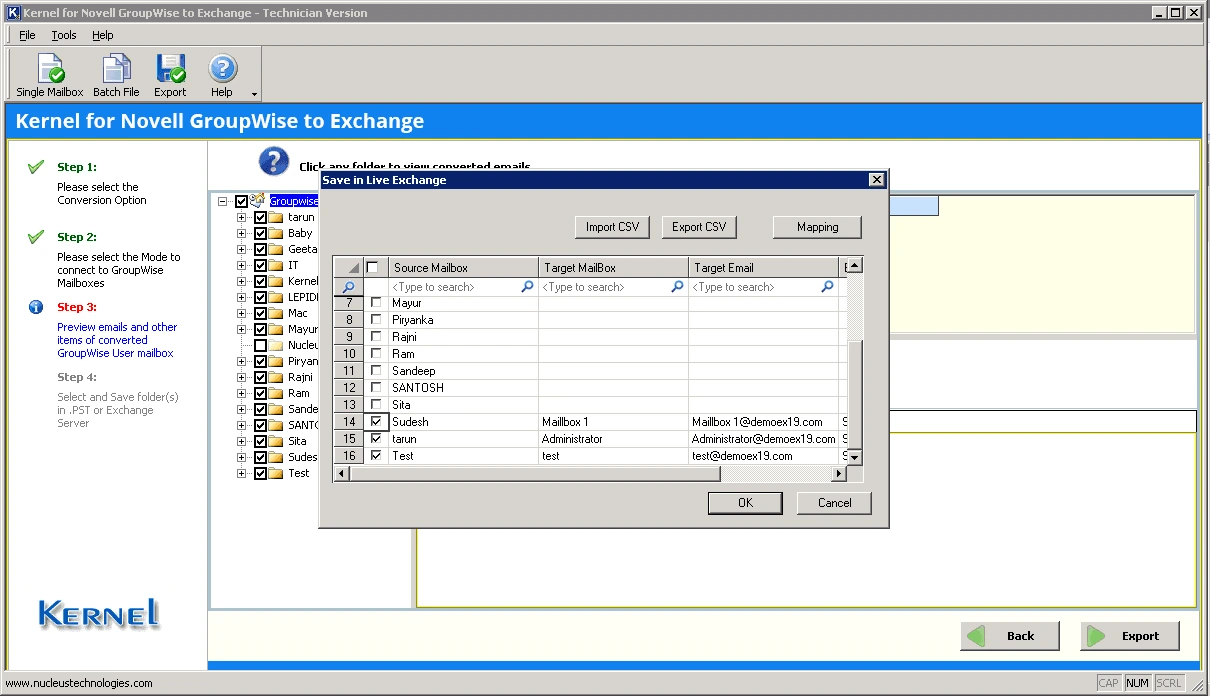
Task: Close the Save in Live Exchange dialog
Action: [876, 180]
